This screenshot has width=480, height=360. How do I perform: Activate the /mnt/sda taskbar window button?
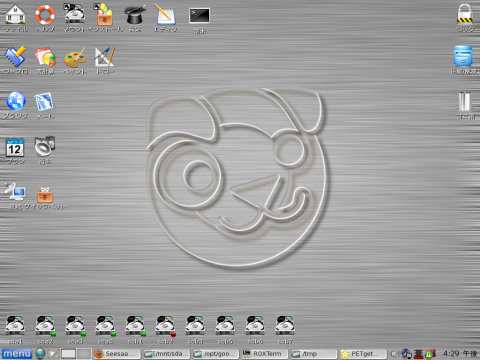click(166, 354)
